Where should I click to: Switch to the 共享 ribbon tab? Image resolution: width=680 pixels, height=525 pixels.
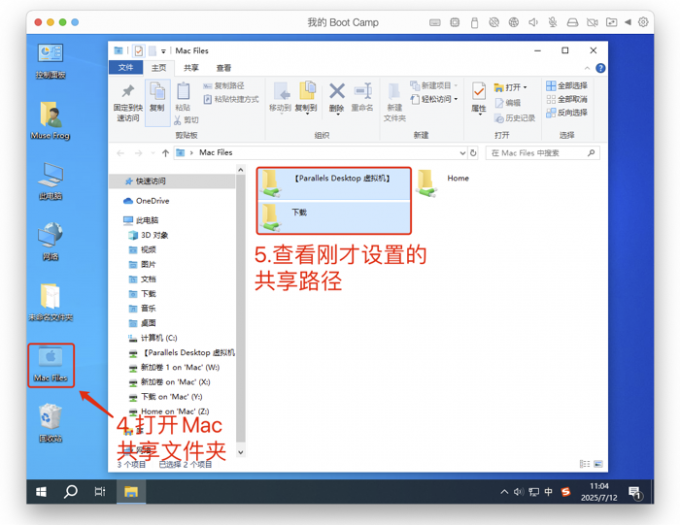(191, 68)
